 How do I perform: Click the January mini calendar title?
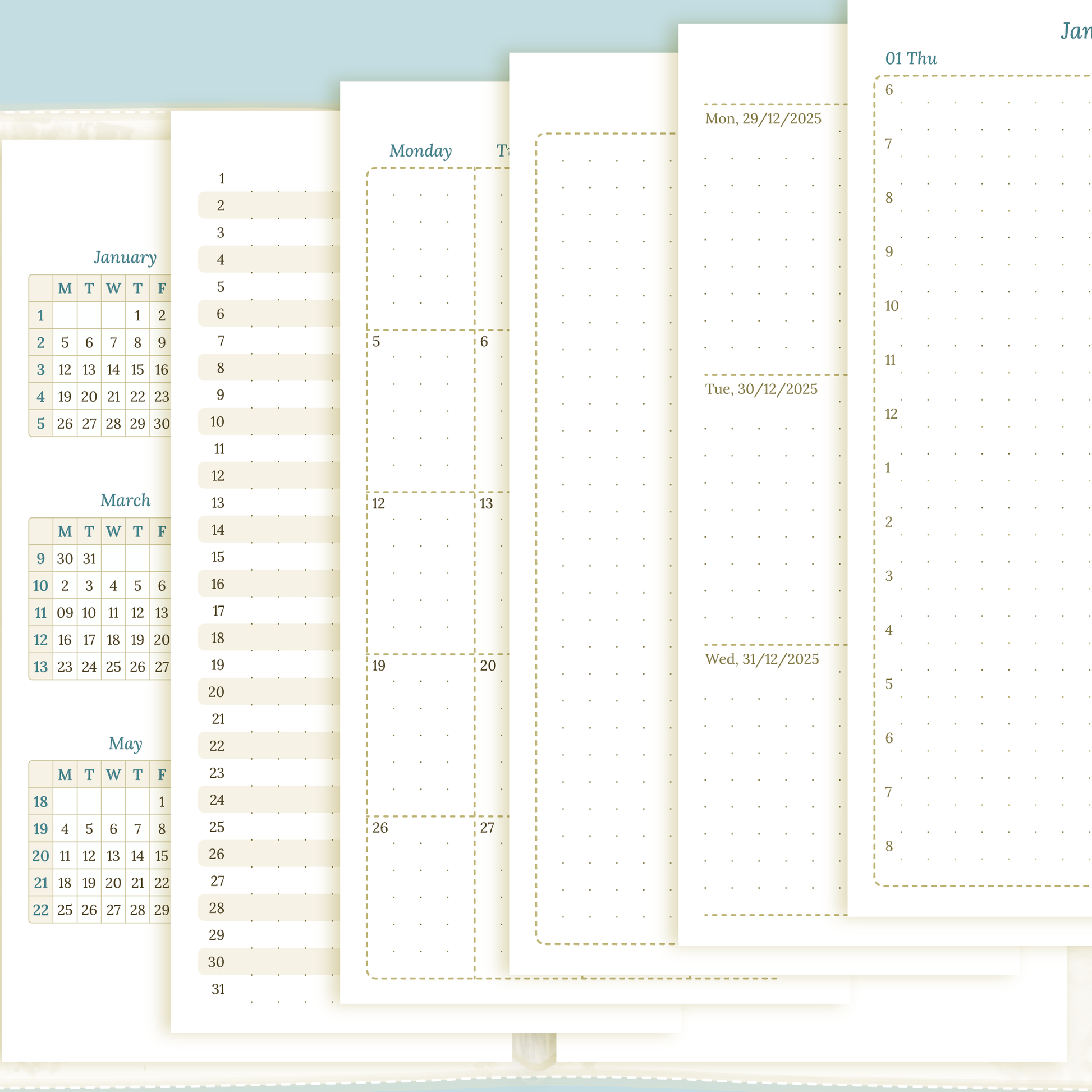click(x=125, y=258)
